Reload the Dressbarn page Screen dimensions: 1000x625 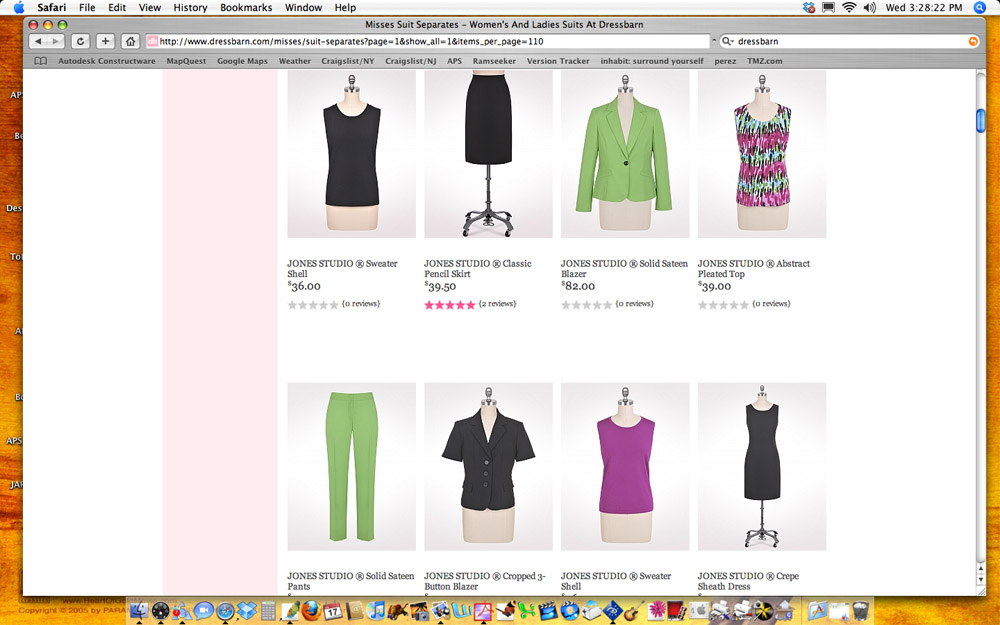pos(80,41)
